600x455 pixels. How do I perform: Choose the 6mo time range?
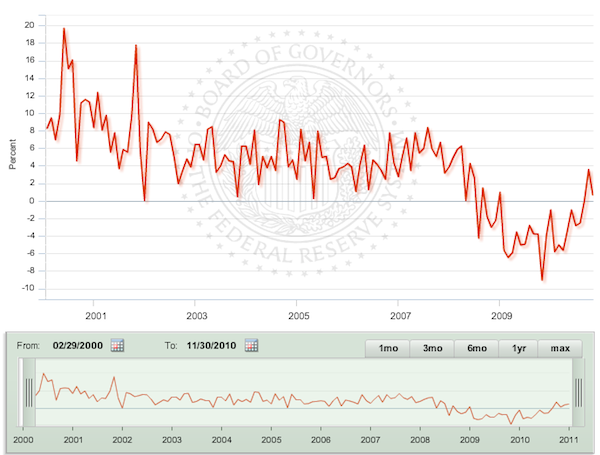pyautogui.click(x=475, y=348)
